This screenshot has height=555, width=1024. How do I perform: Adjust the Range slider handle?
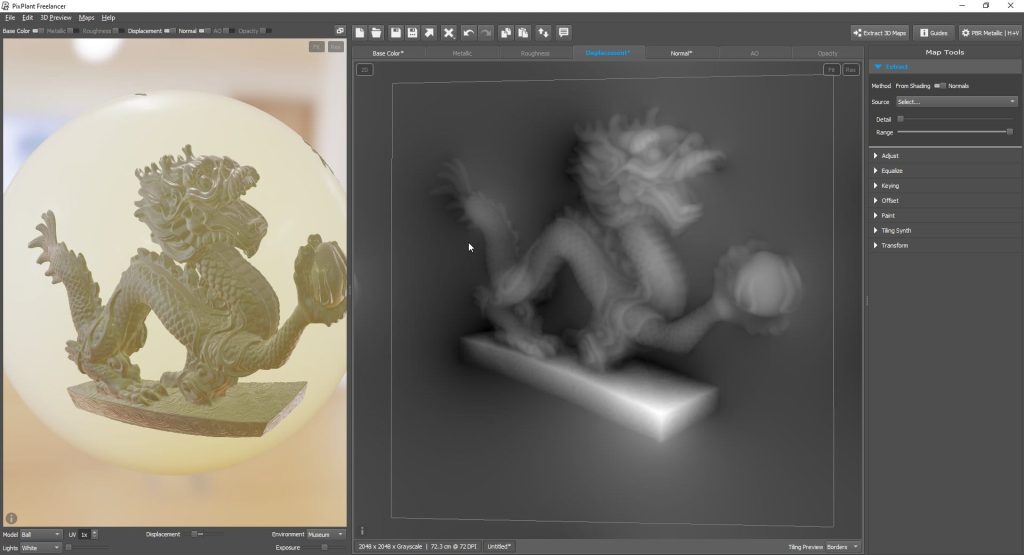(1009, 132)
